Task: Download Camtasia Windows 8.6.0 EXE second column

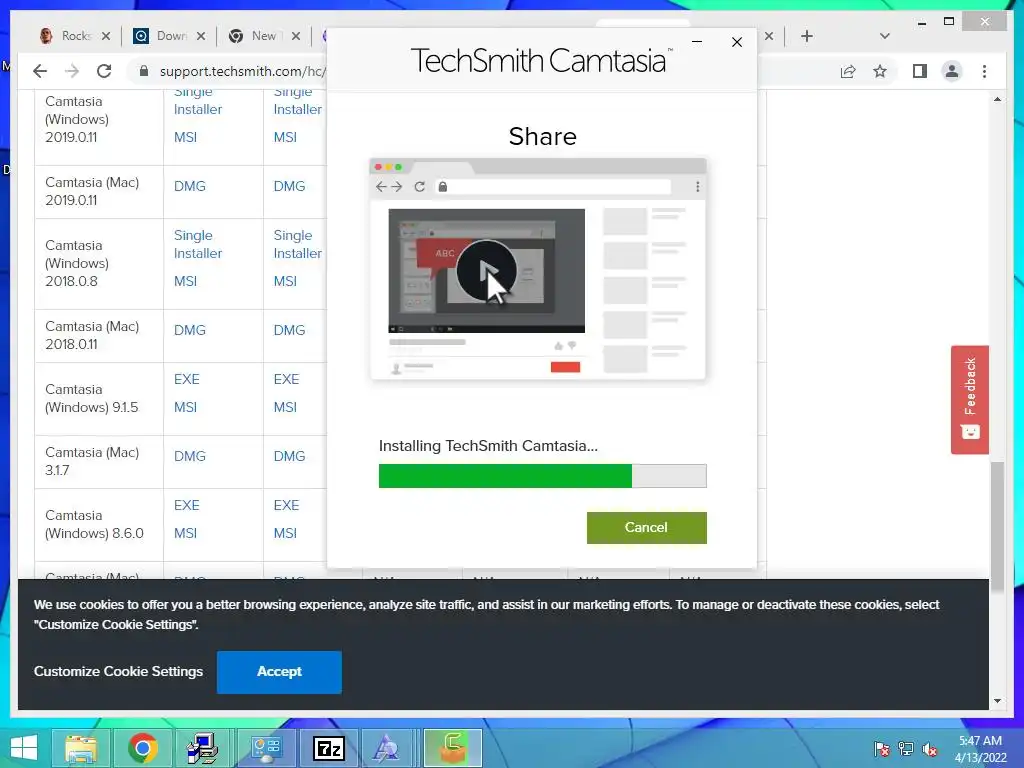Action: (287, 505)
